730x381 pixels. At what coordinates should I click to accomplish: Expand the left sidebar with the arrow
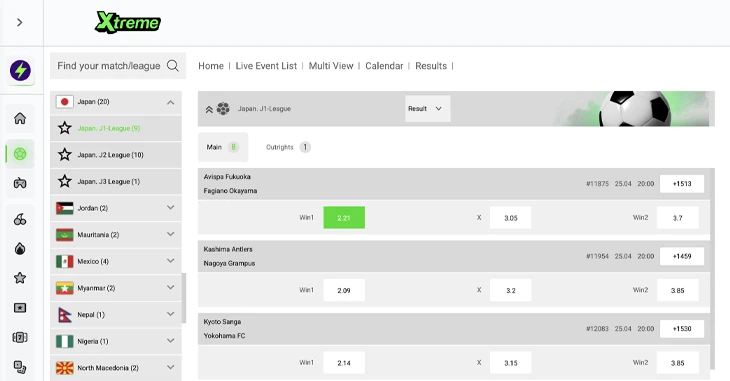click(x=20, y=22)
